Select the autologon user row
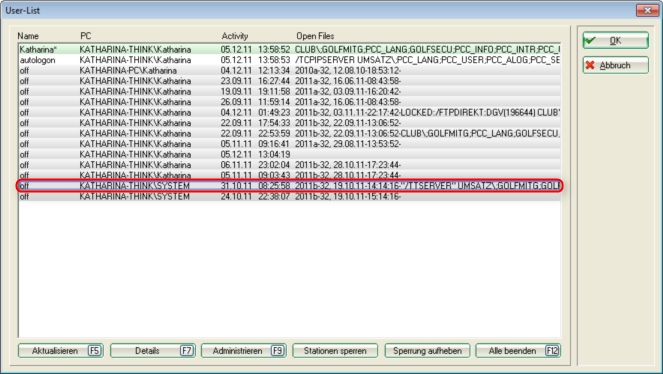Image resolution: width=663 pixels, height=374 pixels. pyautogui.click(x=290, y=60)
